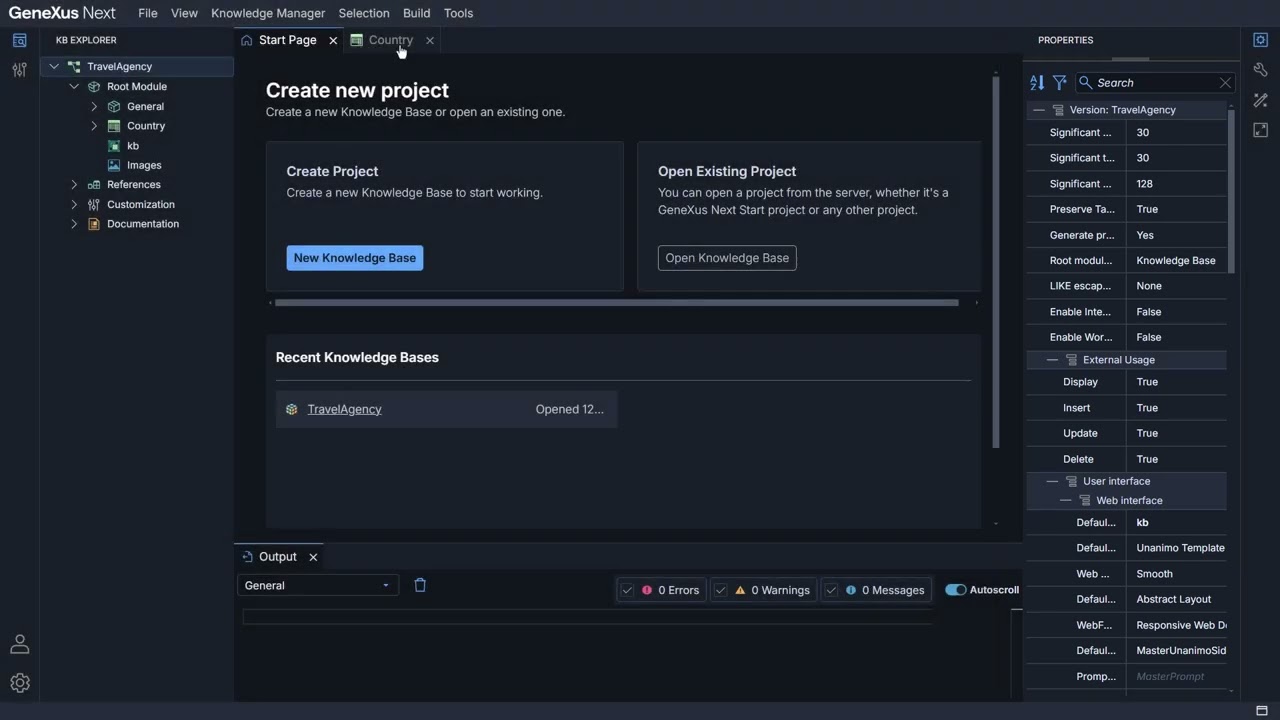Click the Unanimo Template property value

tap(1176, 548)
